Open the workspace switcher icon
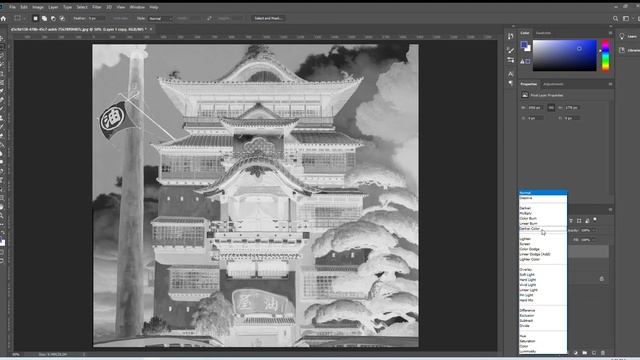This screenshot has width=640, height=360. click(626, 18)
